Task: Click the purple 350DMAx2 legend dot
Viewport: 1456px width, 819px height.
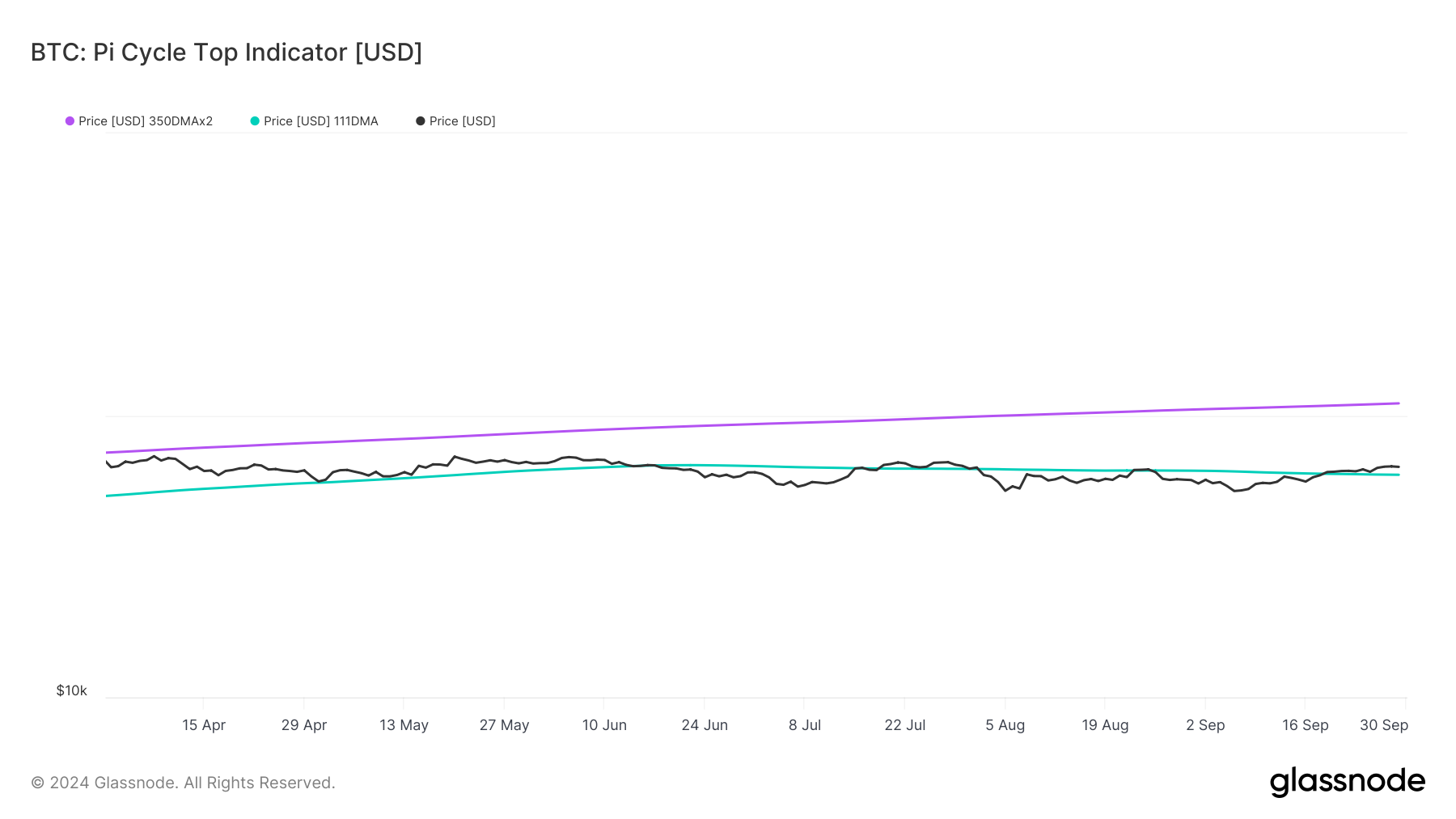Action: click(70, 121)
